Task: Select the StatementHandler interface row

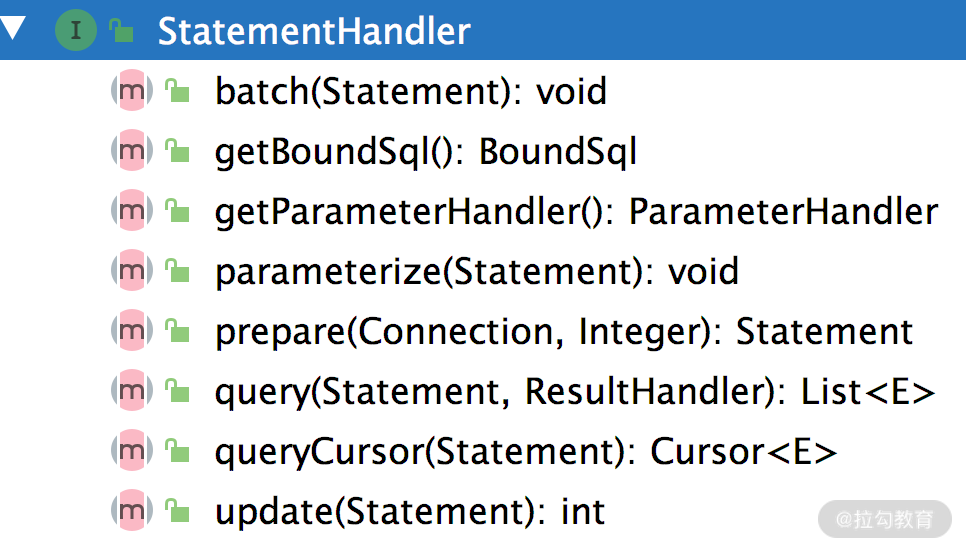Action: [314, 31]
